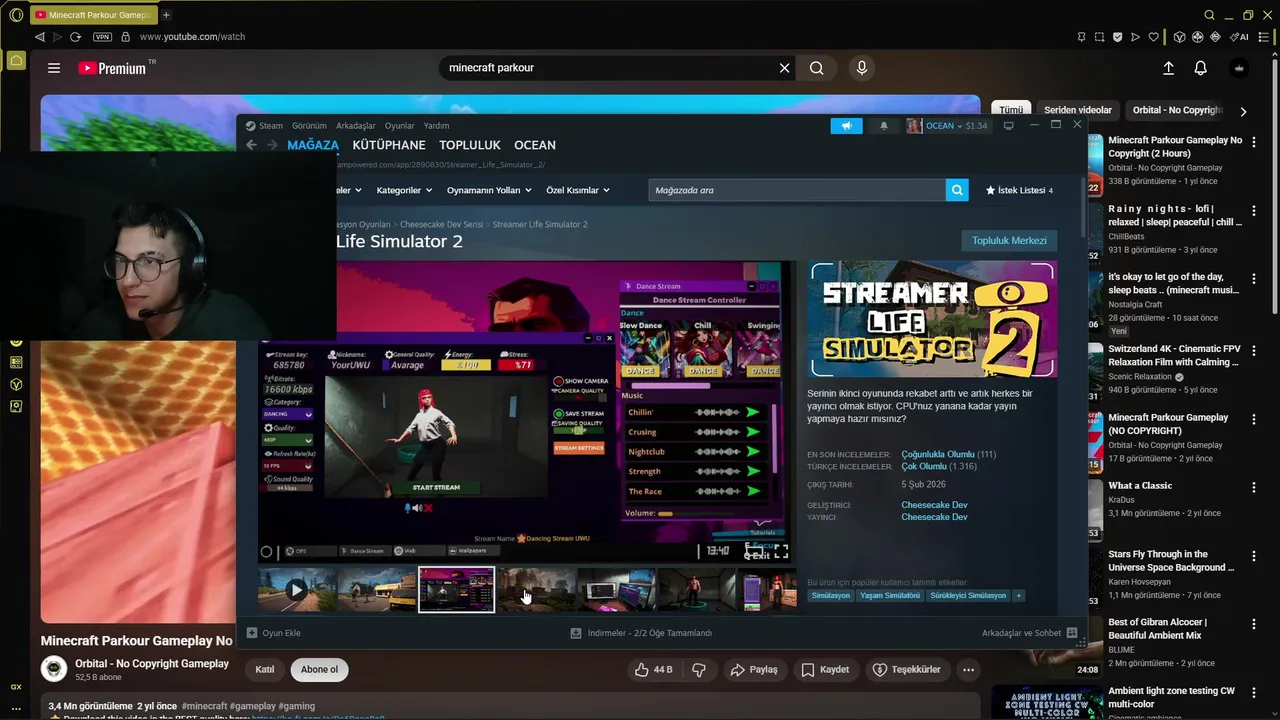Open İstek Listesi wishlist link
This screenshot has height=720, width=1280.
coord(1019,190)
